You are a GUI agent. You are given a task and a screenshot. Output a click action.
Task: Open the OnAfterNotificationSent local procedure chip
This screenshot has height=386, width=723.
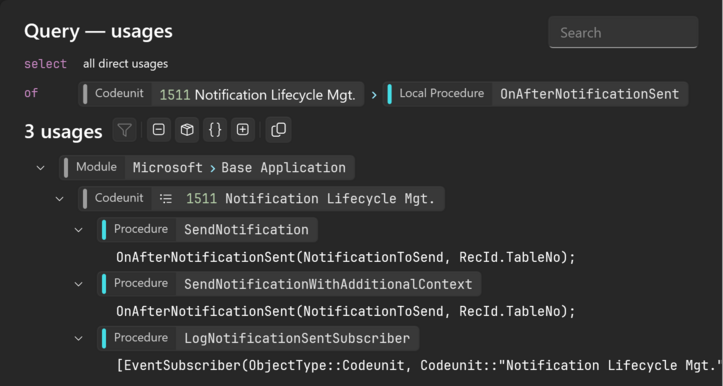coord(535,94)
